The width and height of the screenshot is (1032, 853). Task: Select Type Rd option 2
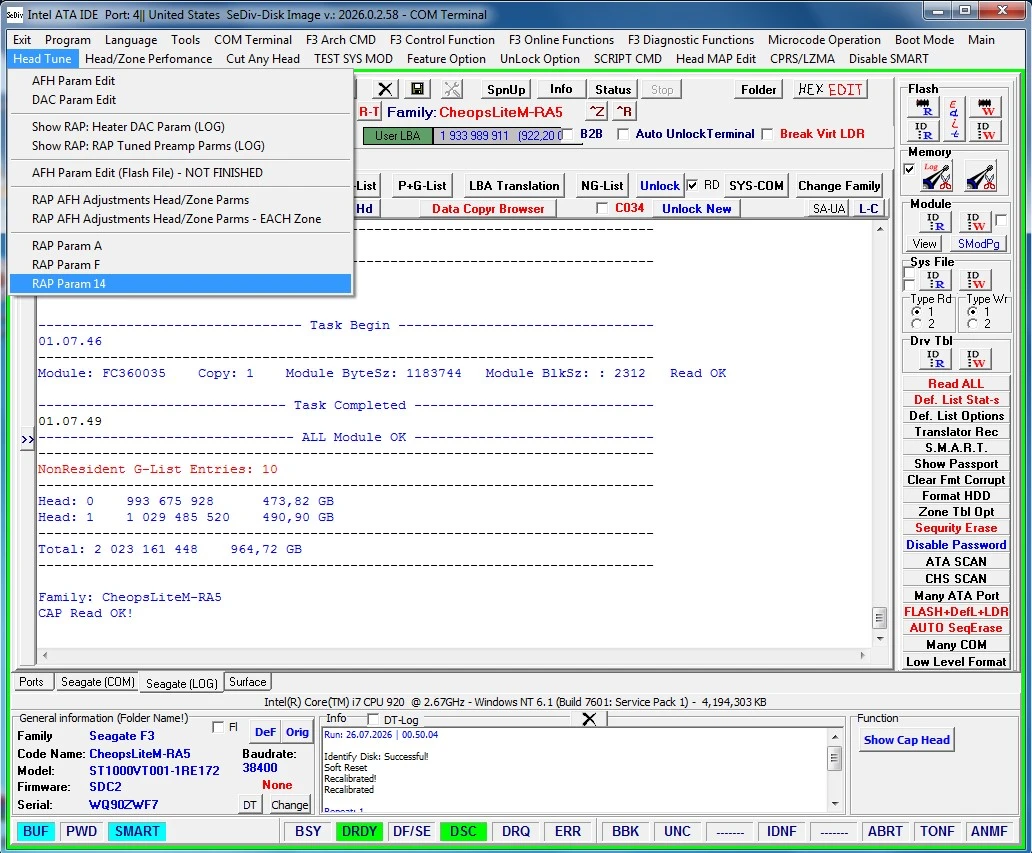click(916, 324)
